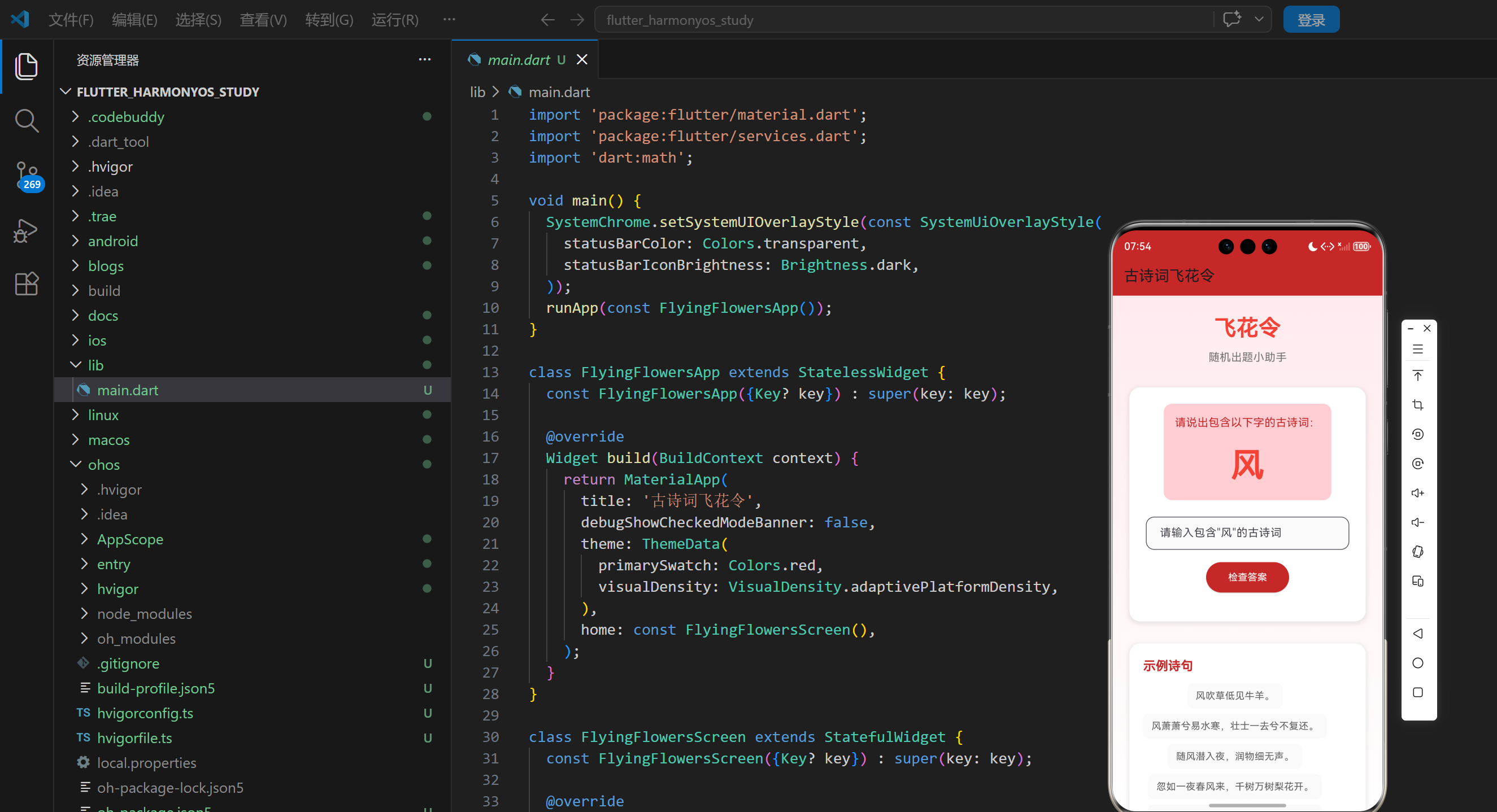Open the Extensions view
The height and width of the screenshot is (812, 1497).
coord(26,284)
